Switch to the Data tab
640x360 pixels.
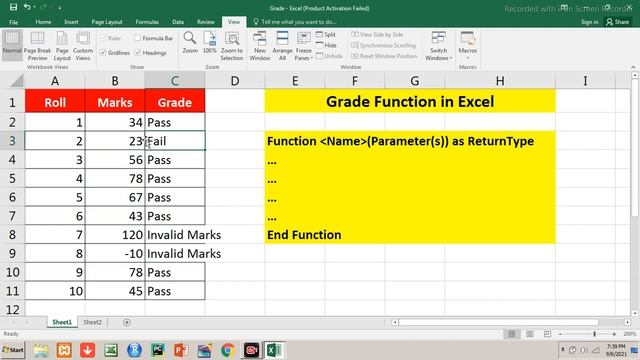[x=178, y=22]
